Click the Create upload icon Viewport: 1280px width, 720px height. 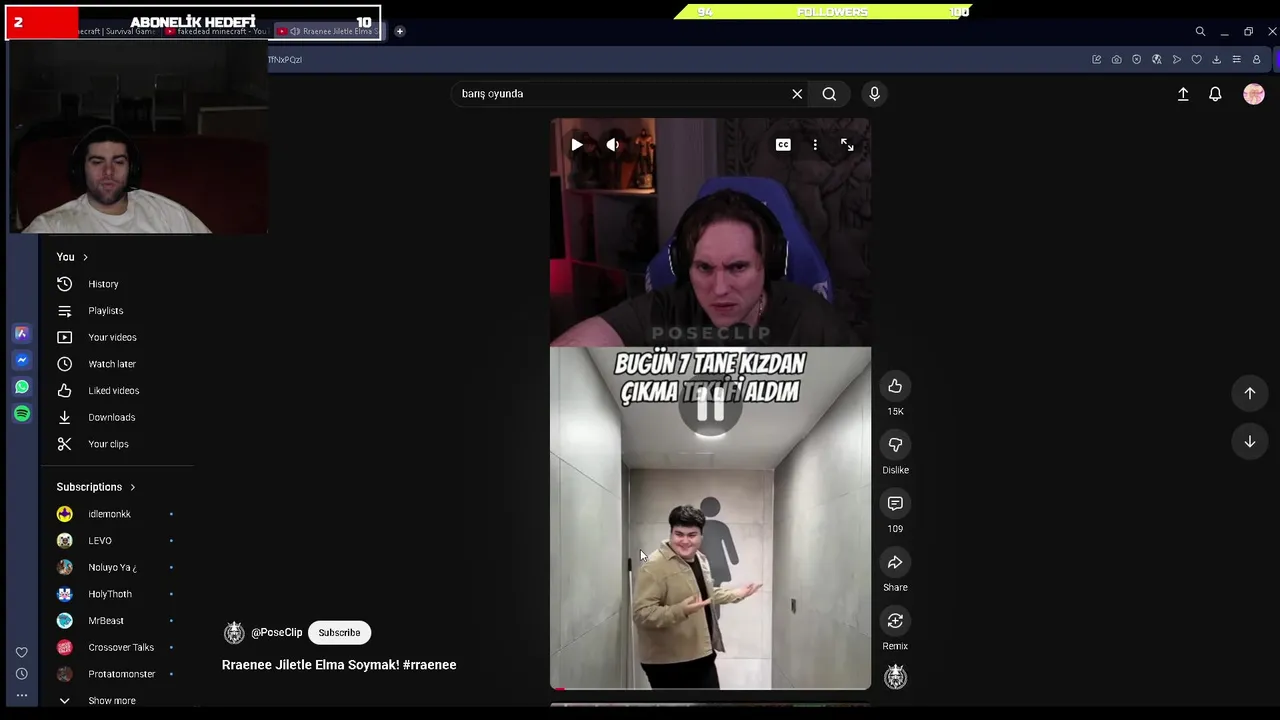point(1183,94)
